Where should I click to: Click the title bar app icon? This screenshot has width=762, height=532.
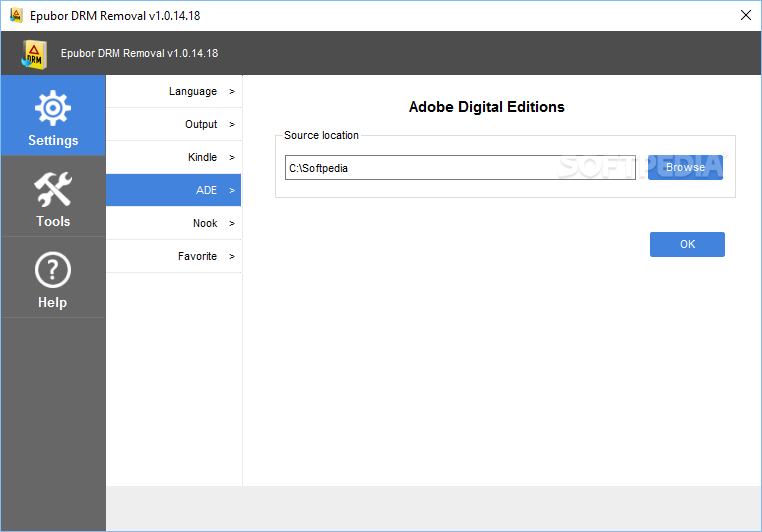point(16,16)
